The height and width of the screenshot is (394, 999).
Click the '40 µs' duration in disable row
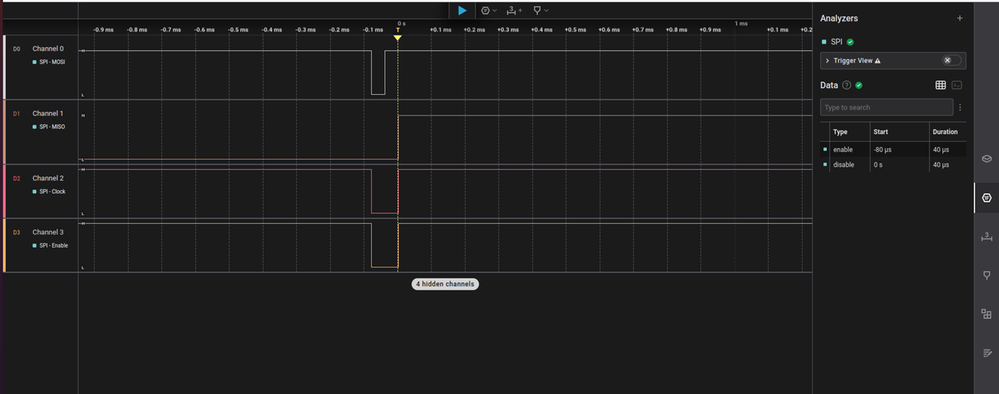click(941, 164)
